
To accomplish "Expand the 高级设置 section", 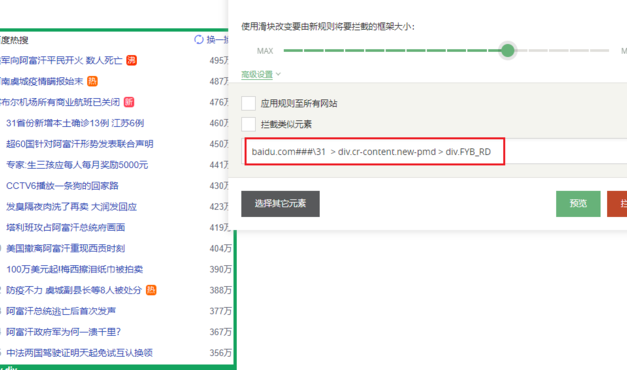I will coord(261,74).
